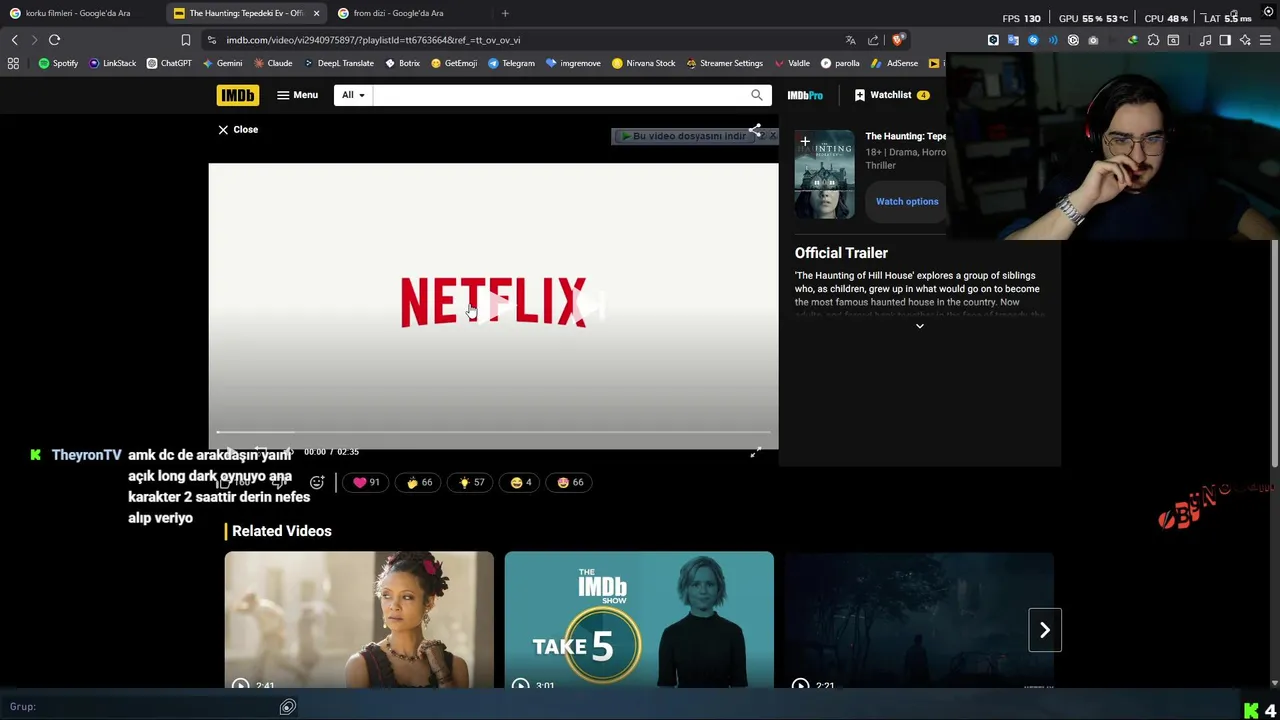Viewport: 1280px width, 720px height.
Task: React with the heart (91)
Action: click(x=366, y=482)
